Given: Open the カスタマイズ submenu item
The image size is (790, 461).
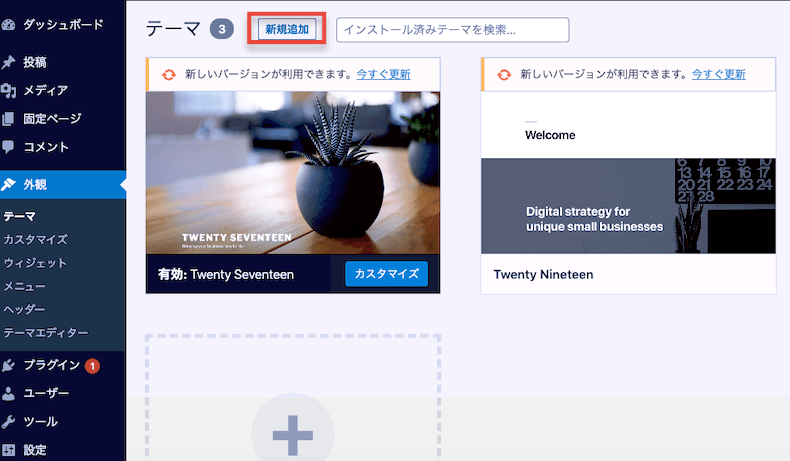Looking at the screenshot, I should 35,239.
